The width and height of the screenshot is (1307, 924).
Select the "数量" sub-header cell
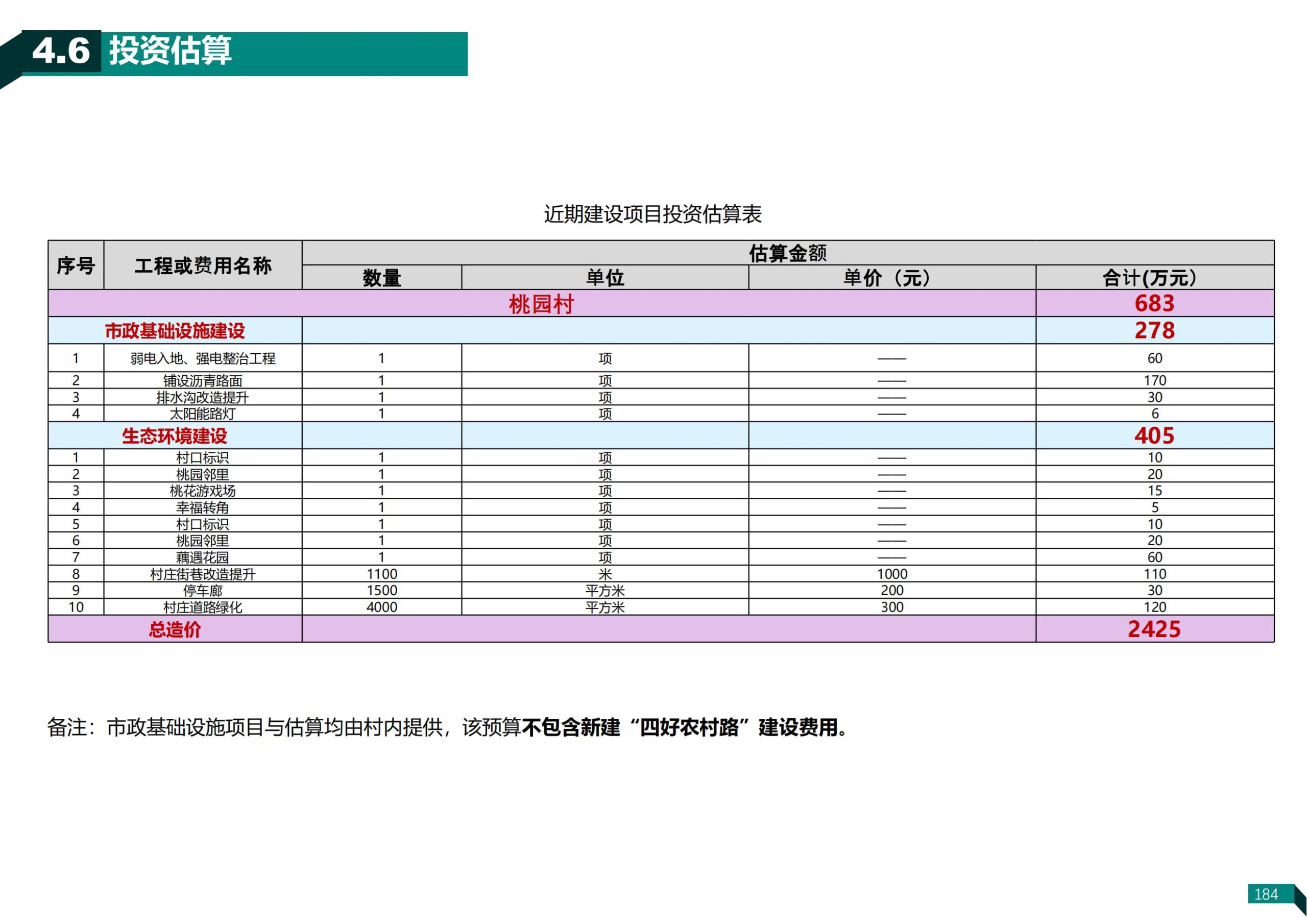pyautogui.click(x=382, y=278)
